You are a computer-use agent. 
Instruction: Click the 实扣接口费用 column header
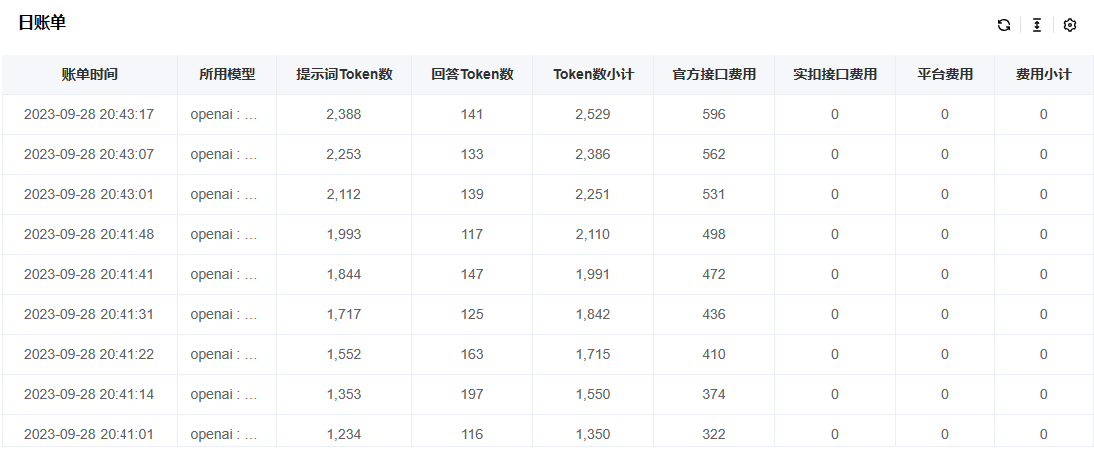pos(835,74)
